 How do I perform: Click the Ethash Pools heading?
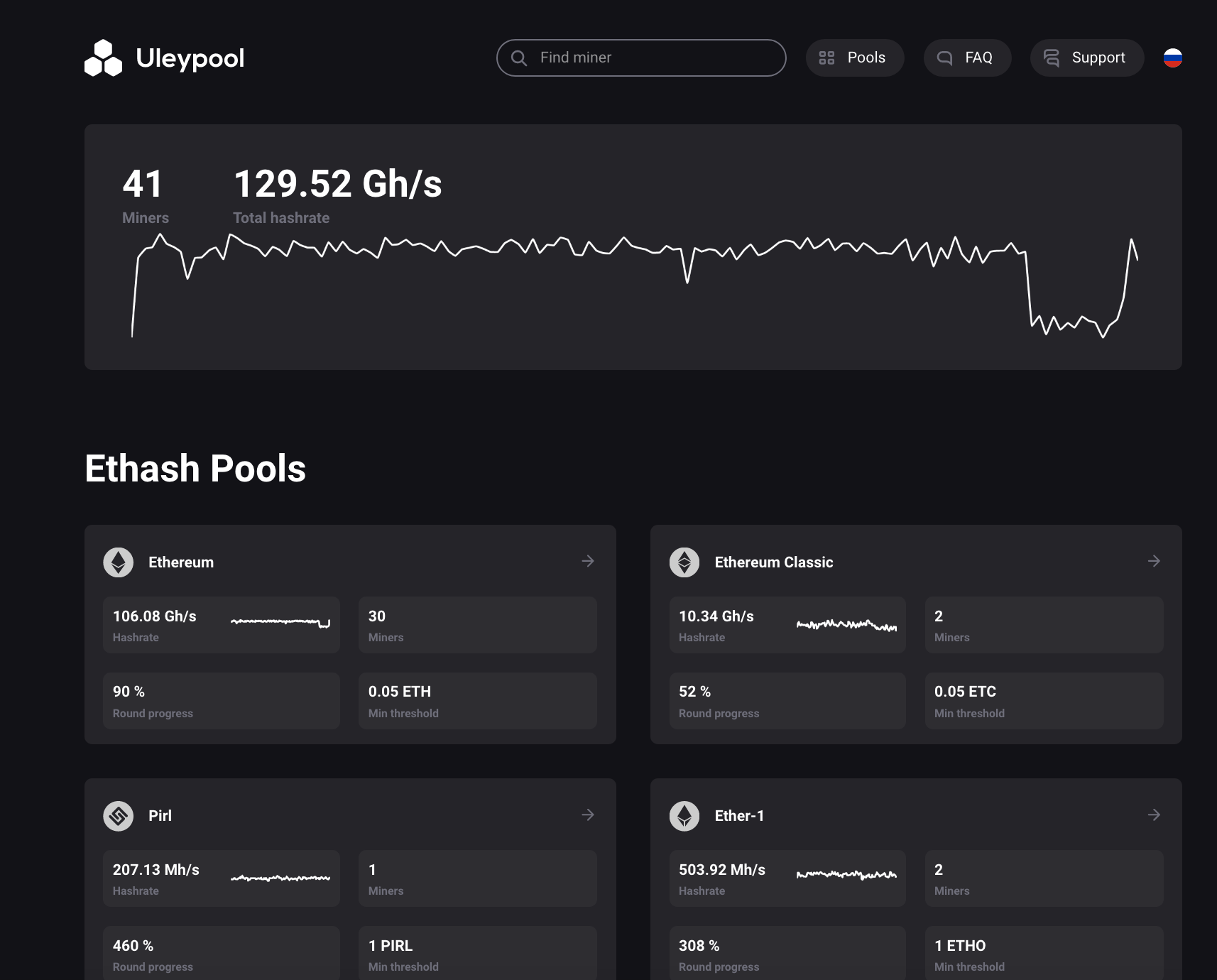pos(195,469)
